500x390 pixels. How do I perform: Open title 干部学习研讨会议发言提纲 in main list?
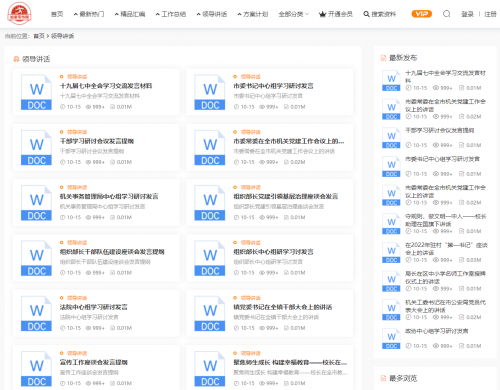pyautogui.click(x=97, y=141)
